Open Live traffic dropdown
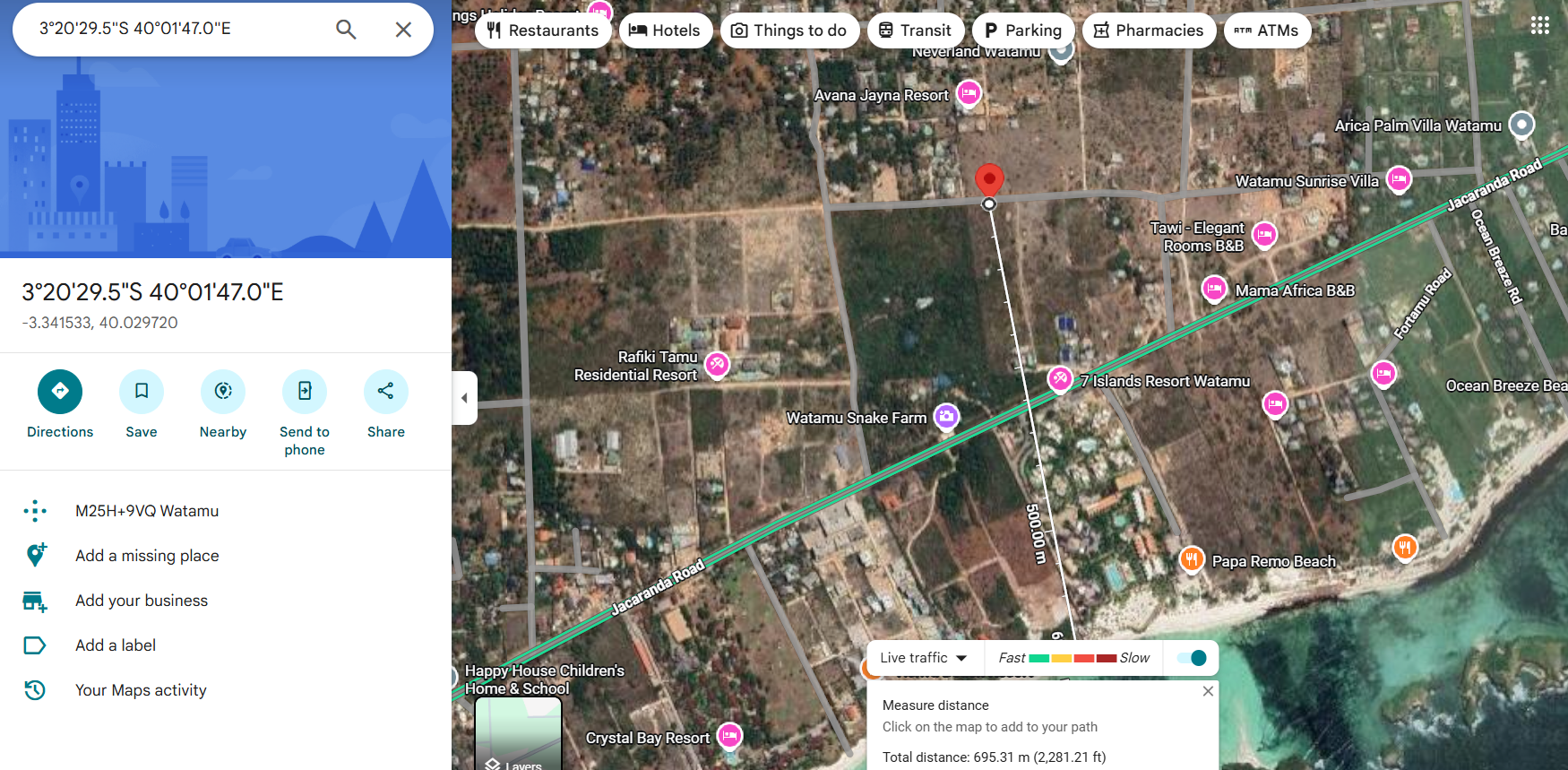 pyautogui.click(x=924, y=658)
